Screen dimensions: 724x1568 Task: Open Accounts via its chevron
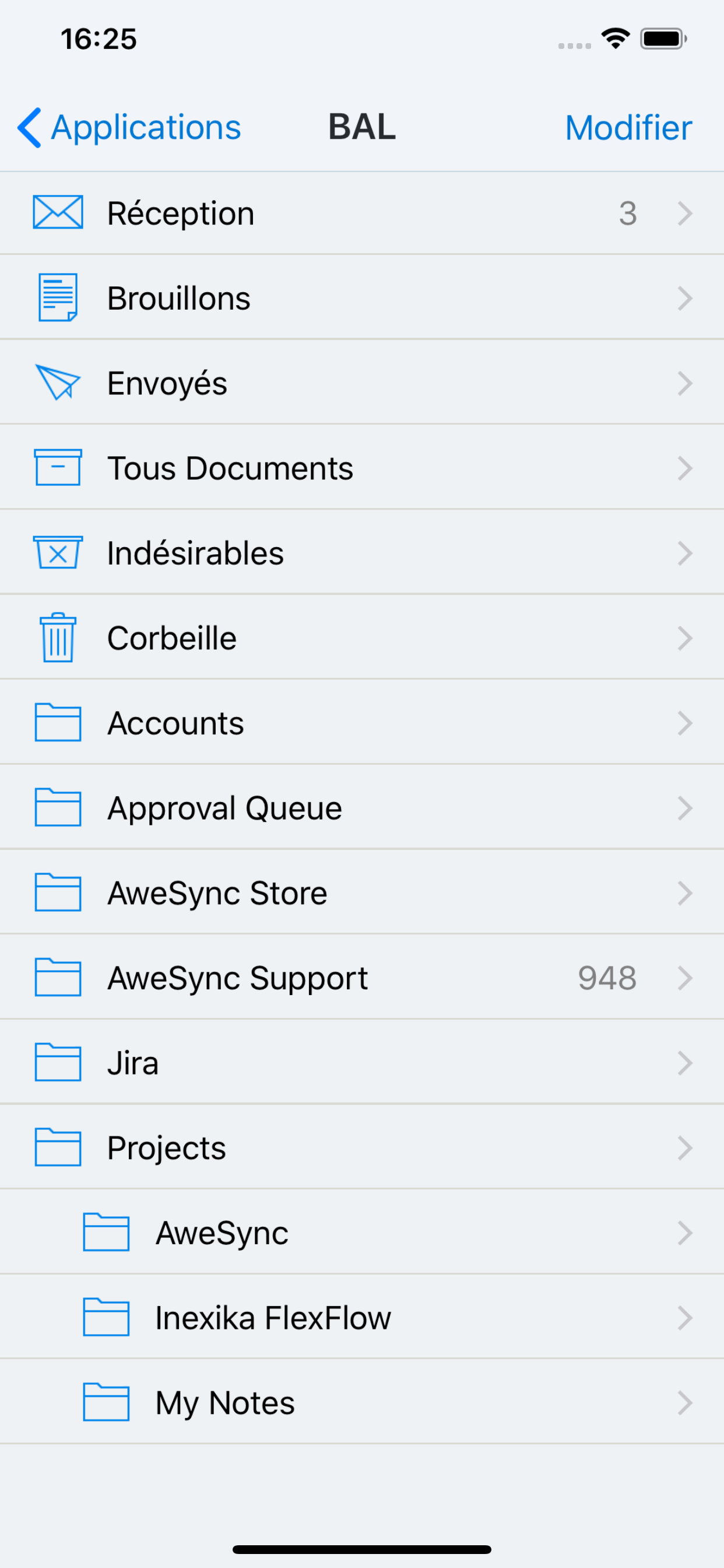pos(685,723)
